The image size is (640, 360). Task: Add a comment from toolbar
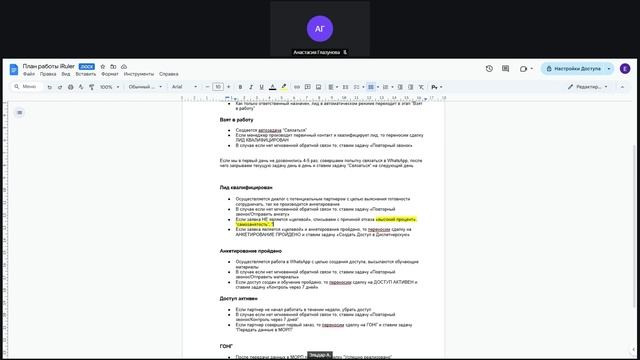point(308,87)
